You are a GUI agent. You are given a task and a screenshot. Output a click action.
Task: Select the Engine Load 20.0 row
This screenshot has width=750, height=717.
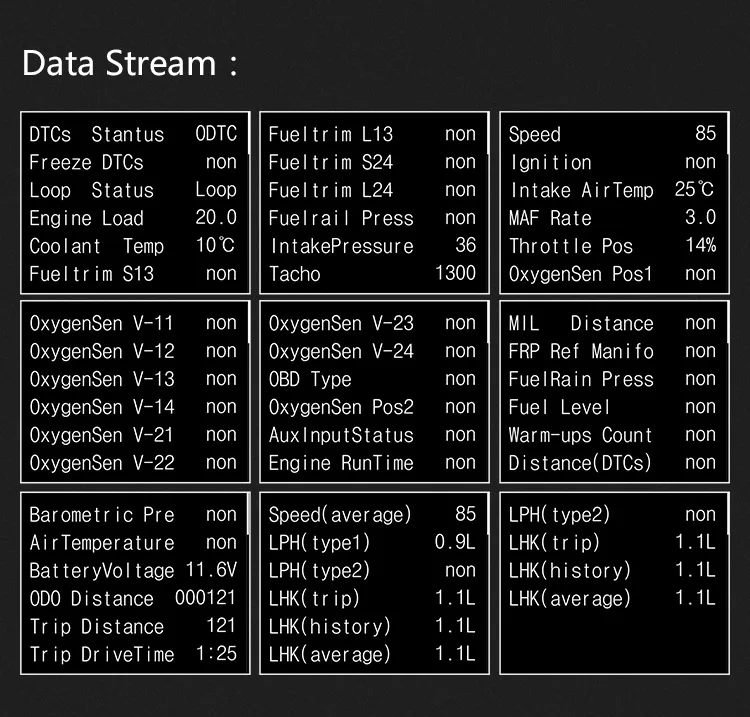point(133,218)
